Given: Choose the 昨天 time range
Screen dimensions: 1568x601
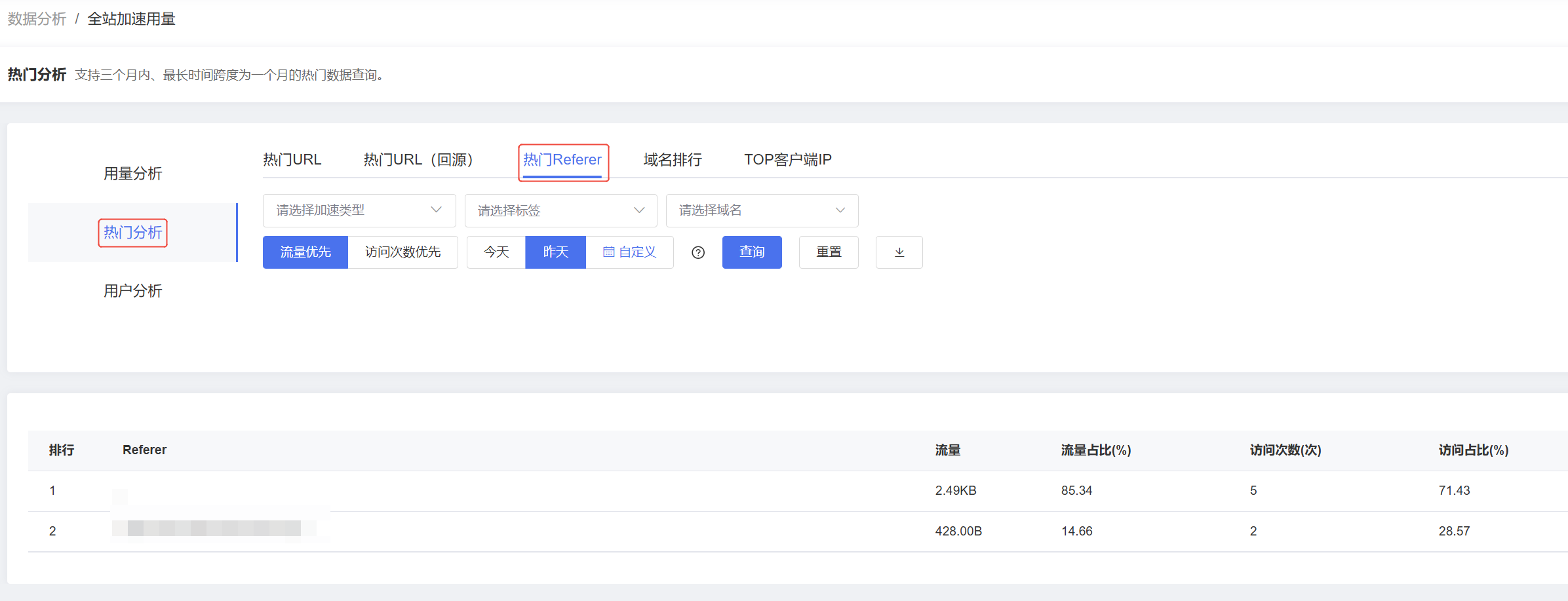Looking at the screenshot, I should pos(555,252).
